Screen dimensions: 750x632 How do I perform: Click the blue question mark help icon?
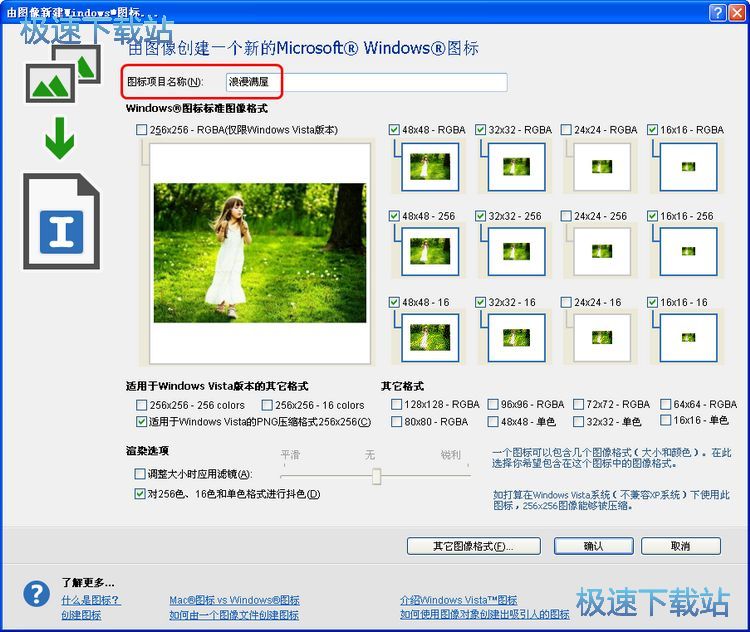click(36, 594)
